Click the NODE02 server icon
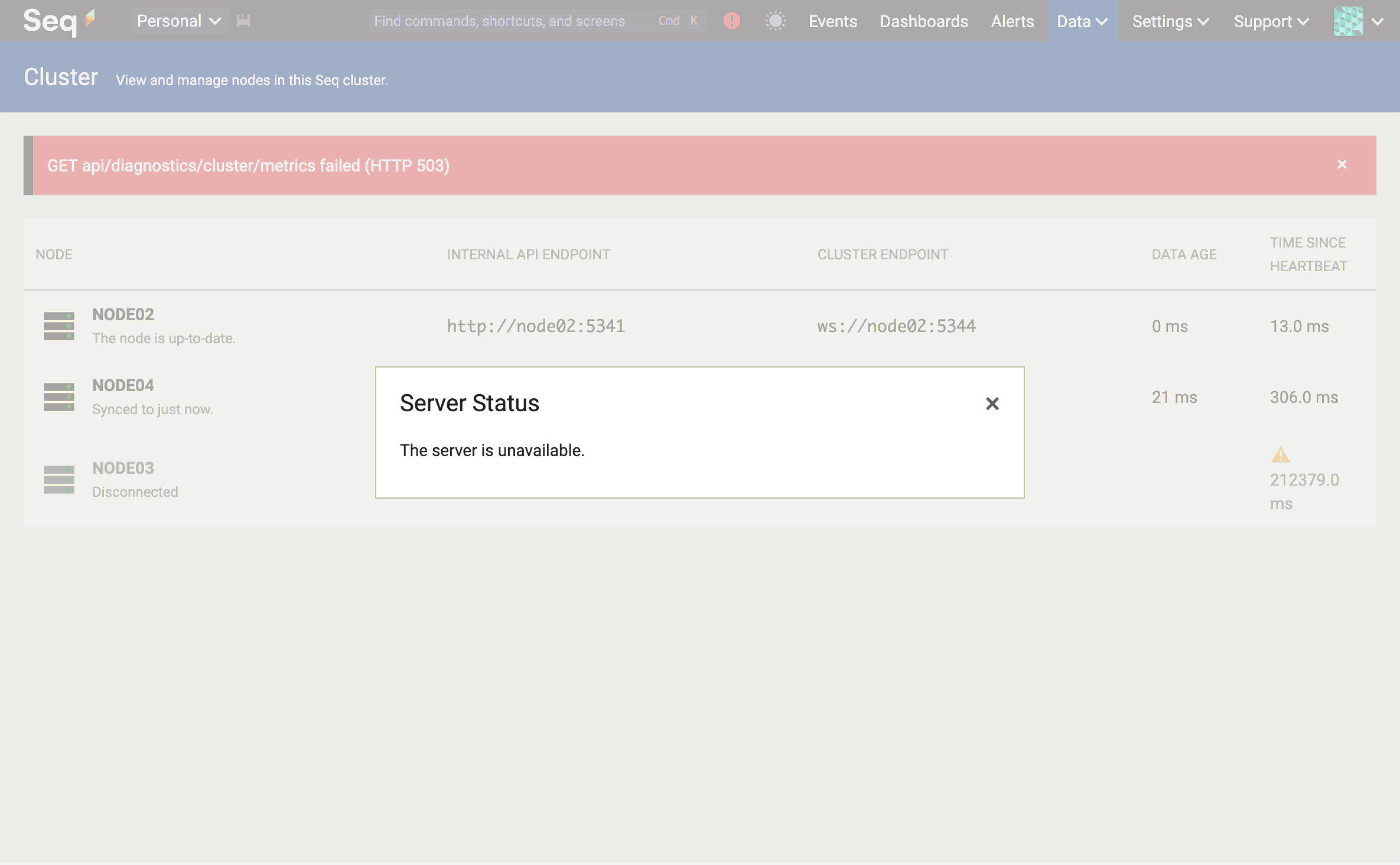The image size is (1400, 865). [x=59, y=326]
